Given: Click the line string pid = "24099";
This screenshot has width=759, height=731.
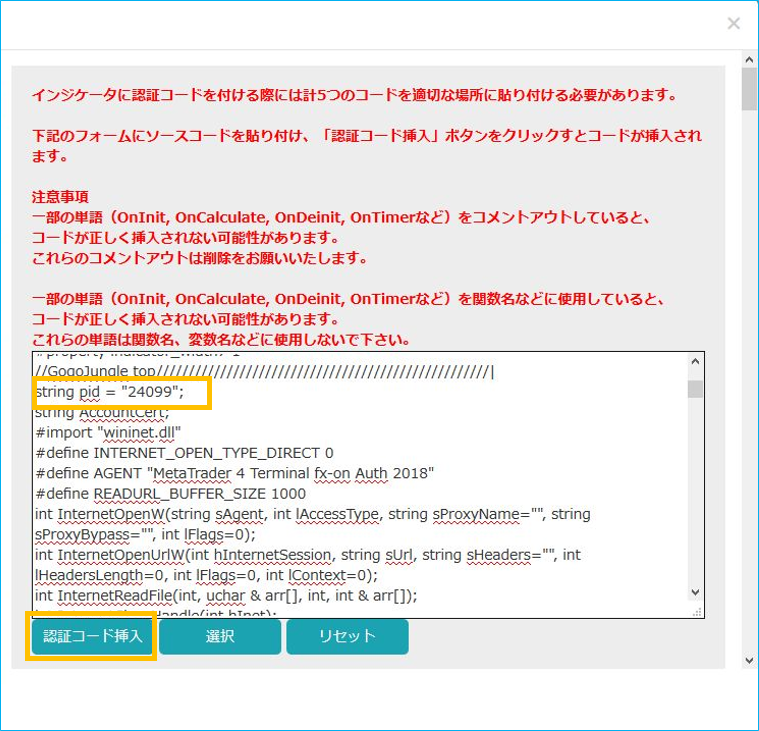Looking at the screenshot, I should pos(110,392).
